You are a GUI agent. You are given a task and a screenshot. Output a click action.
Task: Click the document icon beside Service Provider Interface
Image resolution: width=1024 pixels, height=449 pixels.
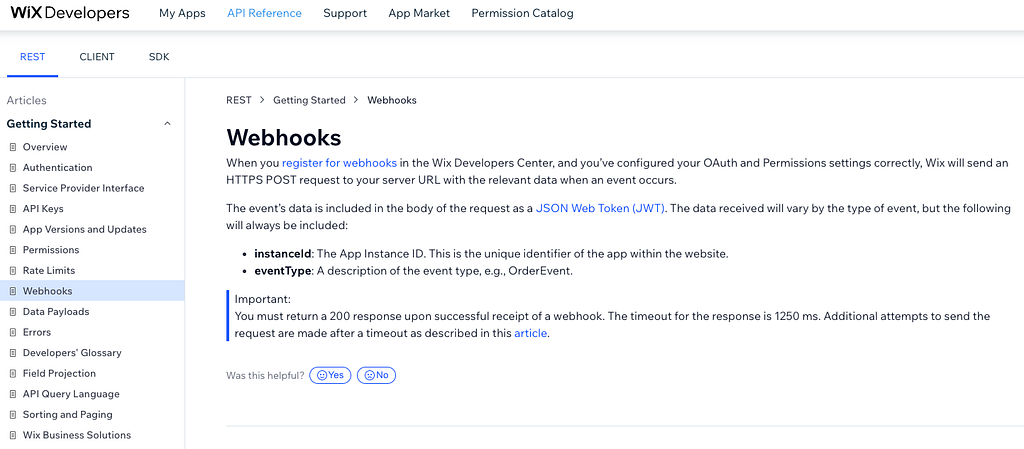(x=13, y=188)
